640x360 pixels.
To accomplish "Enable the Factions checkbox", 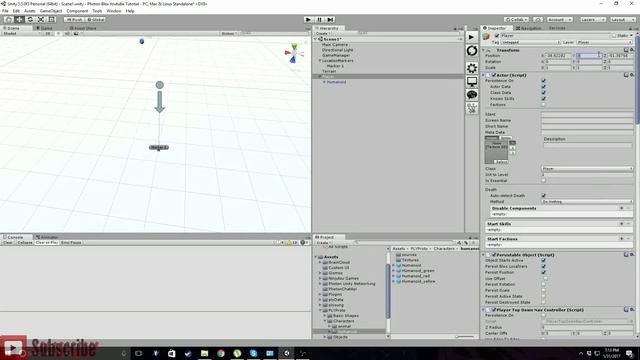I will (x=543, y=104).
